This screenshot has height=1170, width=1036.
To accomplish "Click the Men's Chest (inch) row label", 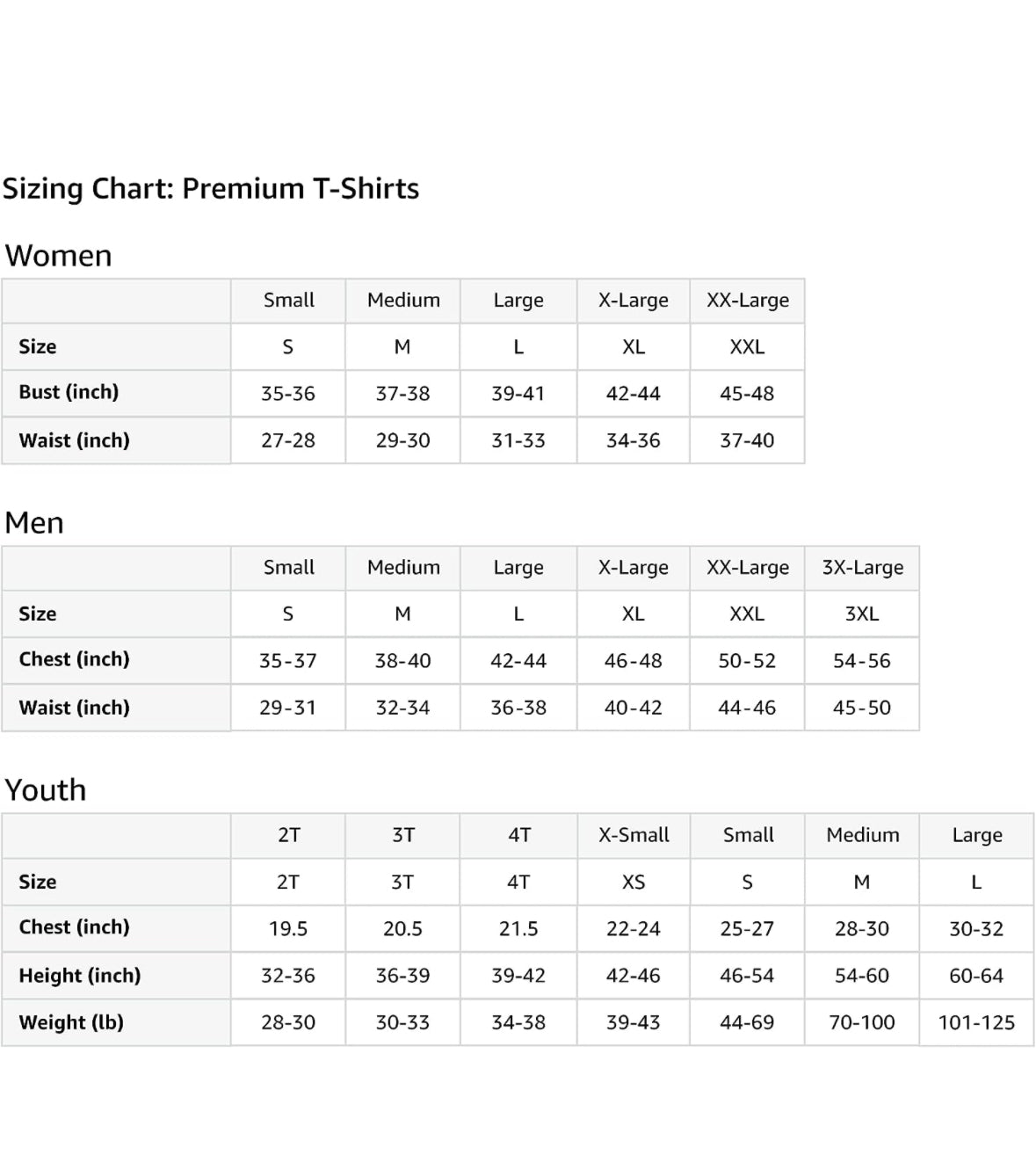I will click(74, 659).
